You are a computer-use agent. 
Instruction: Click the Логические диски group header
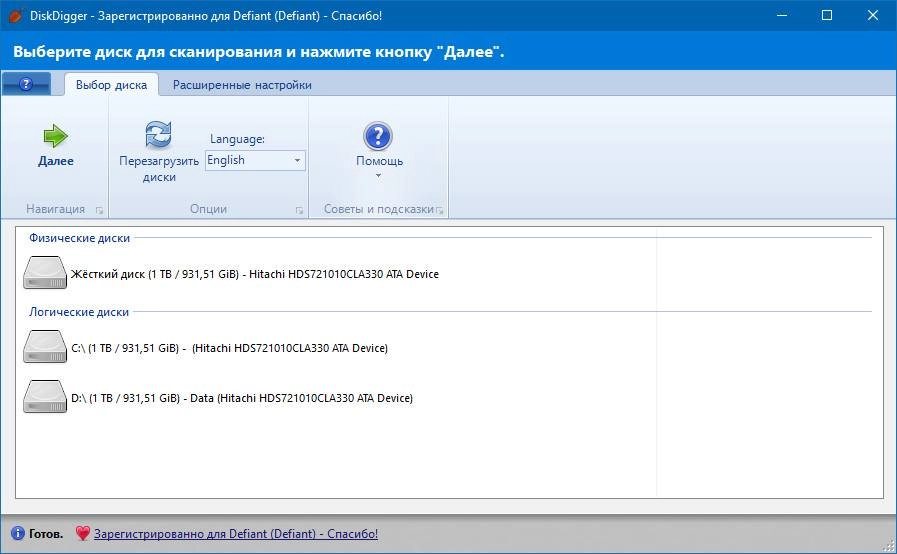(x=79, y=312)
